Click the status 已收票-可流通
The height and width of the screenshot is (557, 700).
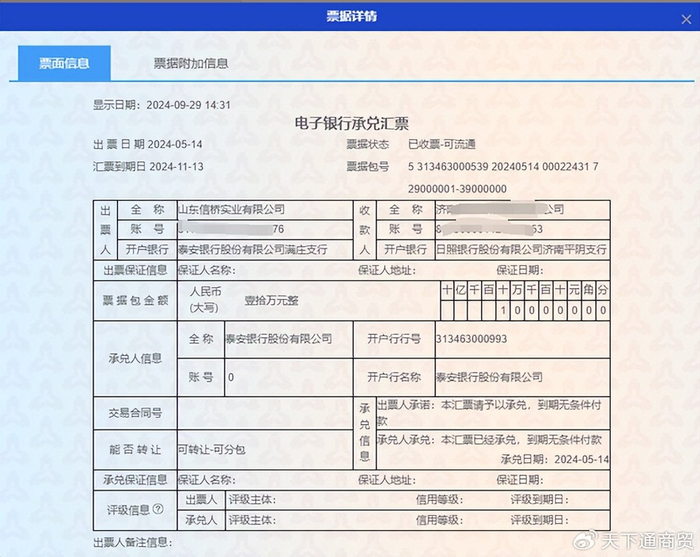coord(442,144)
